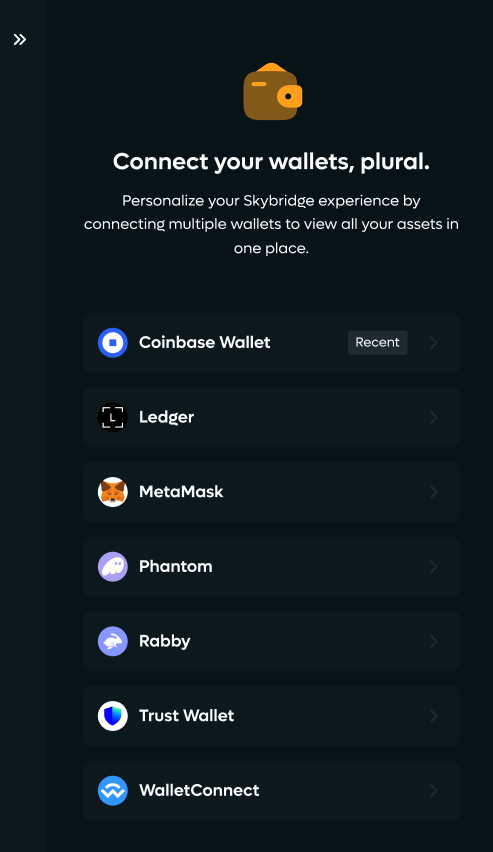Viewport: 493px width, 852px height.
Task: Open chevron arrow on WalletConnect row
Action: tap(434, 791)
